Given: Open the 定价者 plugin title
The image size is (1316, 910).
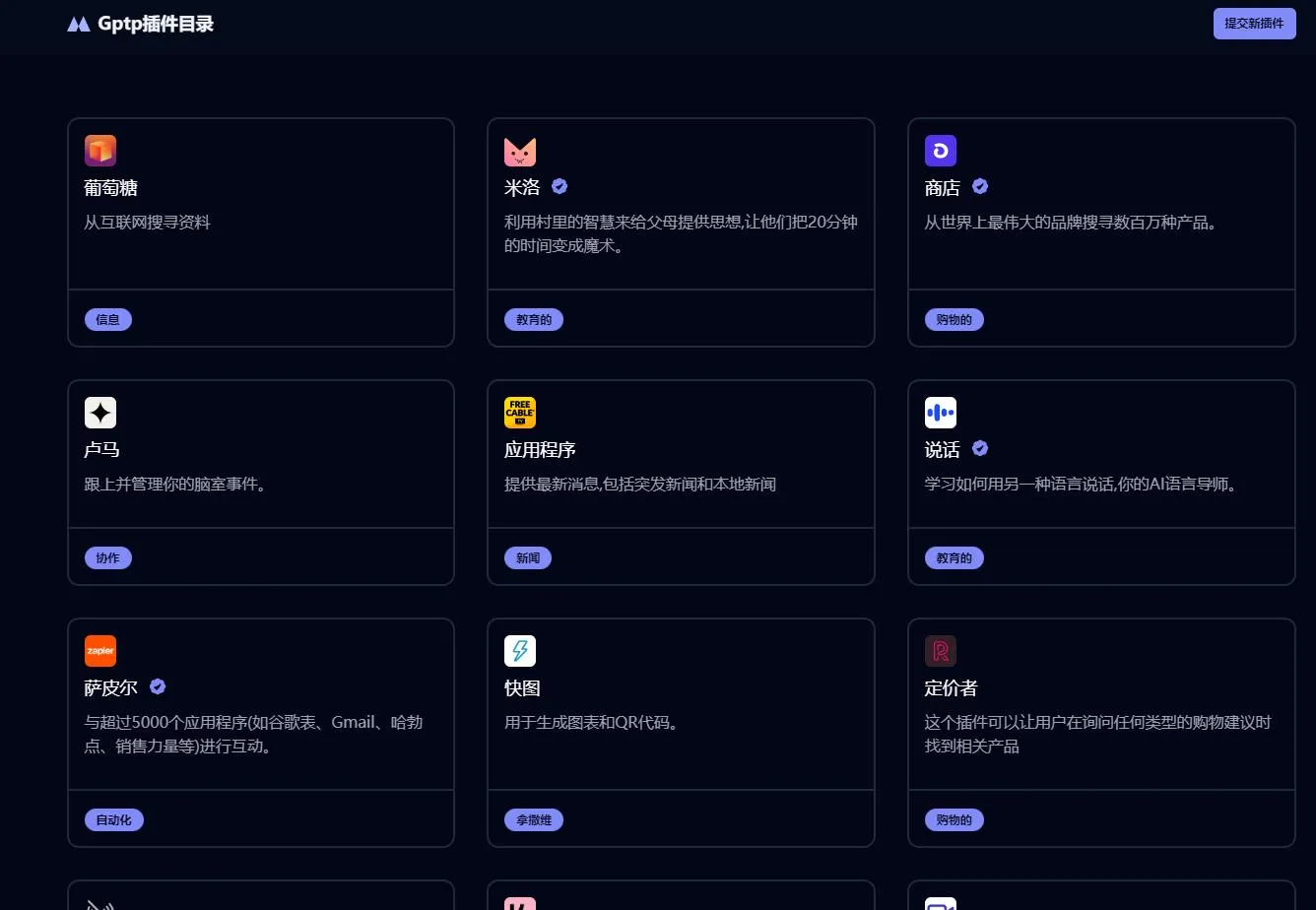Looking at the screenshot, I should pos(952,687).
